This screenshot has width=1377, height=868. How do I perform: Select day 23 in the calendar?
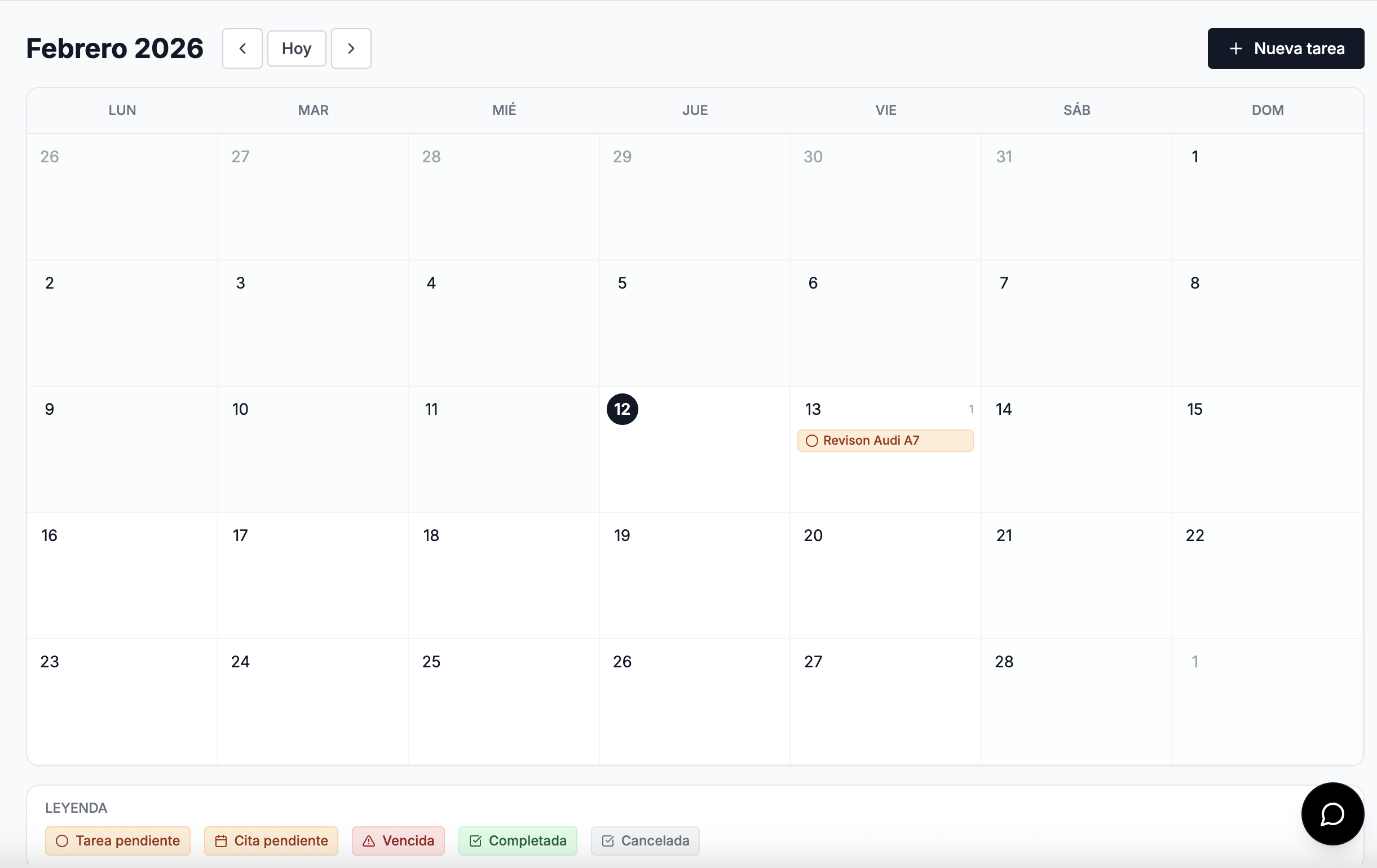[122, 702]
